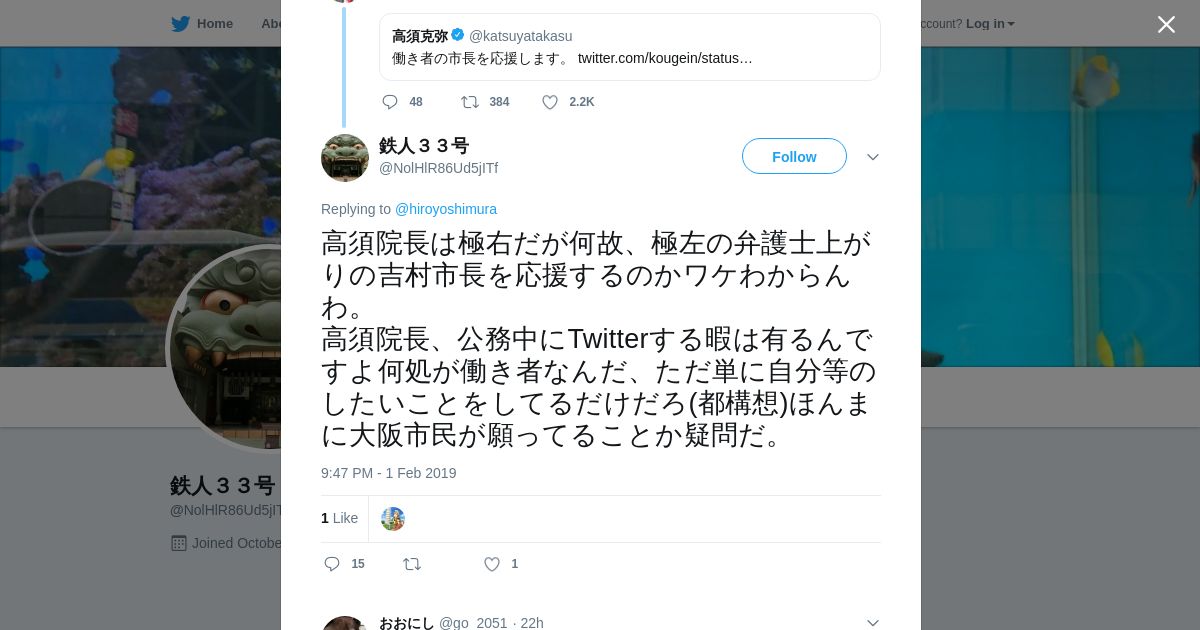This screenshot has height=630, width=1200.
Task: Open the 9:47 PM - 1 Feb 2019 timestamp
Action: pyautogui.click(x=388, y=473)
